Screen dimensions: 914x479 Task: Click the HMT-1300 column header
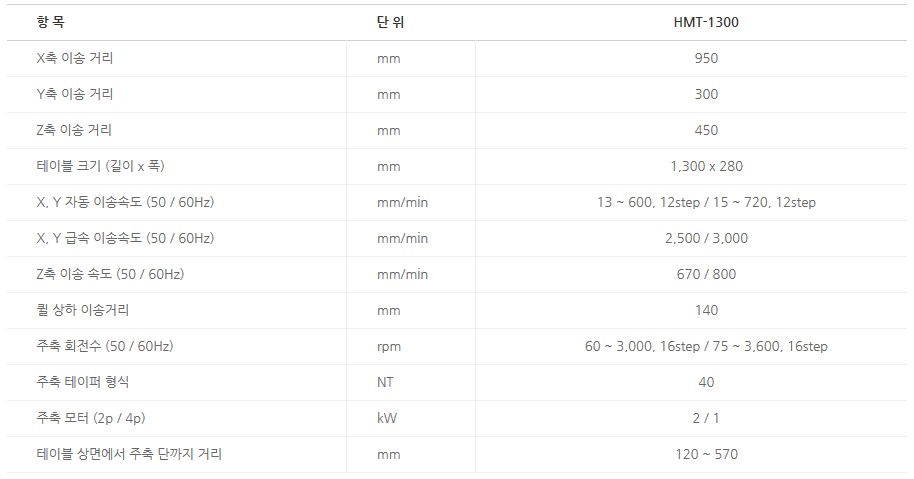click(706, 22)
